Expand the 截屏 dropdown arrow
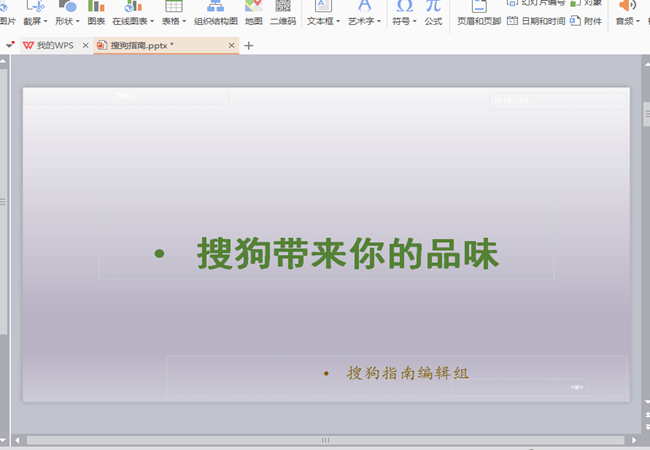This screenshot has height=450, width=650. (x=46, y=22)
